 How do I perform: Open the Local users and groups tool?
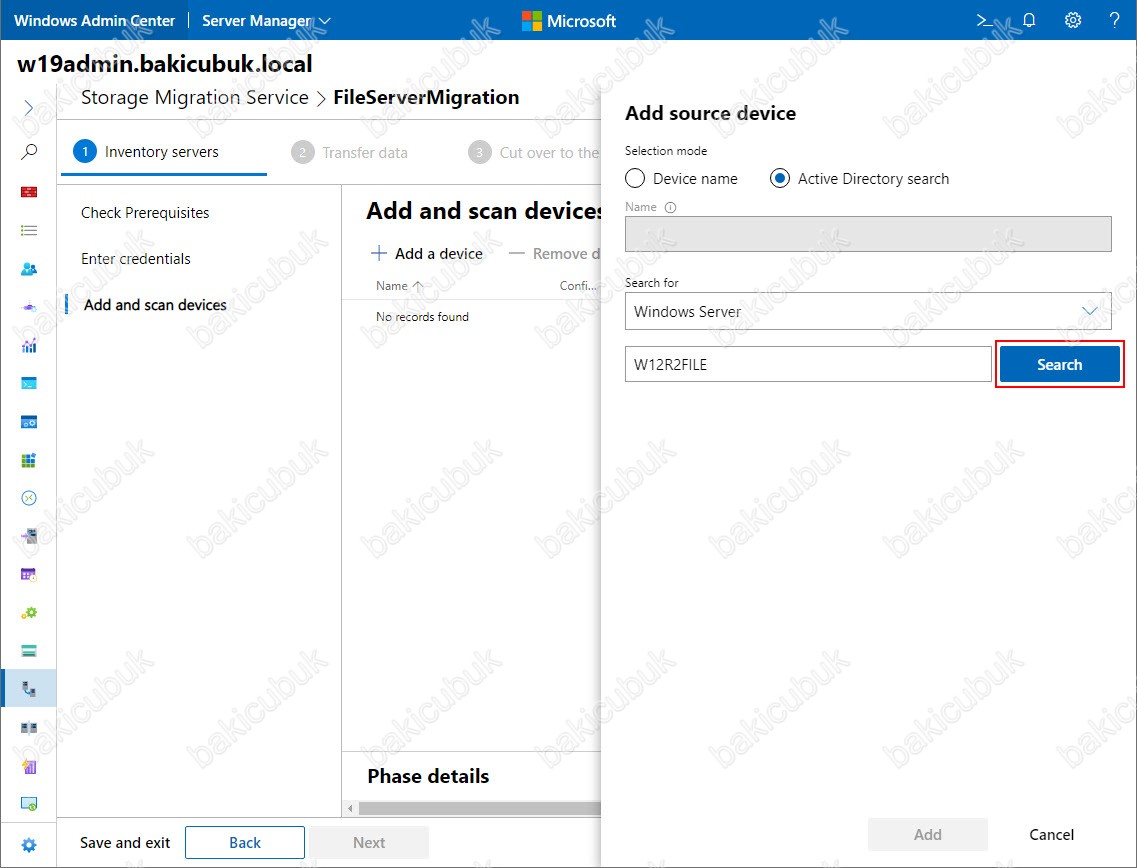29,269
